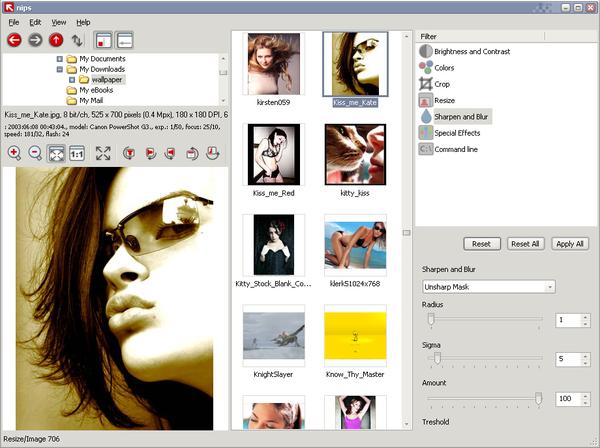Viewport: 600px width, 448px height.
Task: Toggle the folder tree panel view button
Action: [x=103, y=40]
